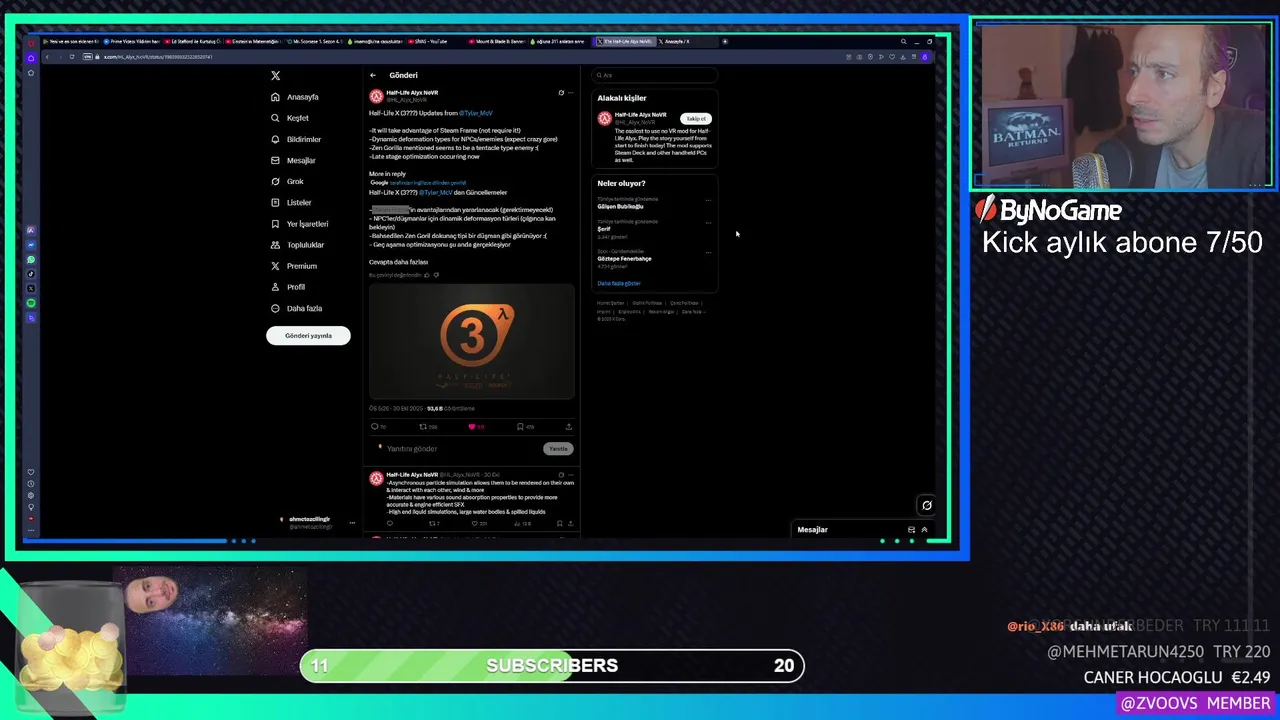Open Şerif trend
Image resolution: width=1280 pixels, height=720 pixels.
604,229
